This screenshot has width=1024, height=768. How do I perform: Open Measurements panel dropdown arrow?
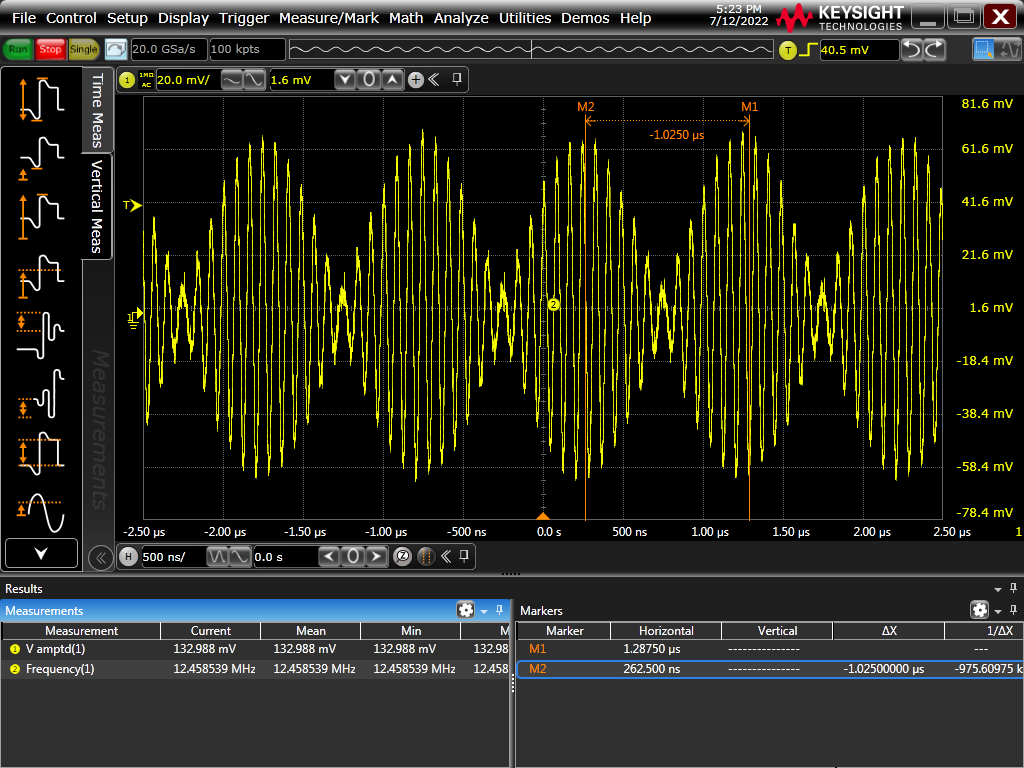[x=484, y=611]
